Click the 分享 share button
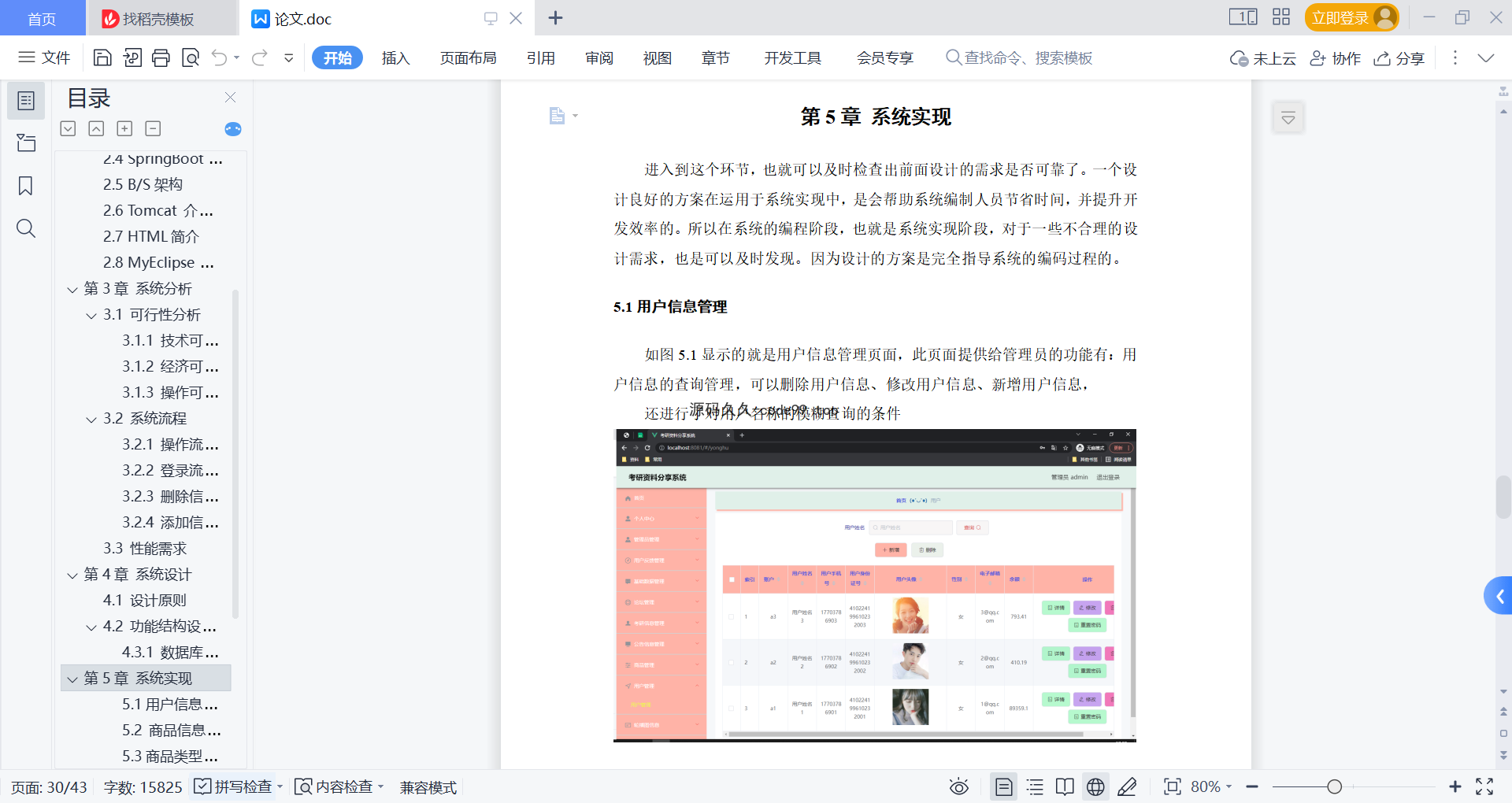Screen dimensions: 1512x803 click(1399, 58)
